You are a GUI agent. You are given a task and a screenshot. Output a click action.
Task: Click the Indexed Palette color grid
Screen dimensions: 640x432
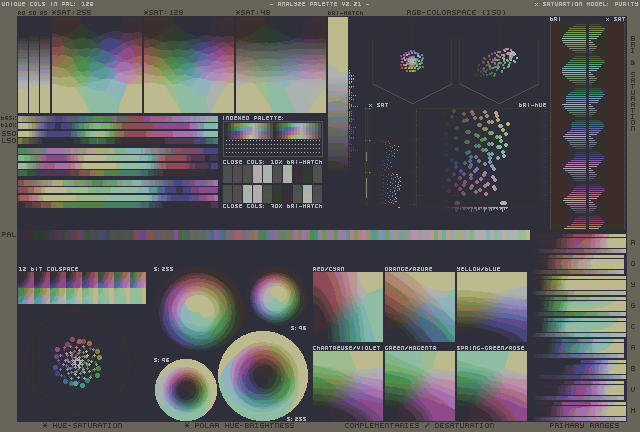coord(272,139)
